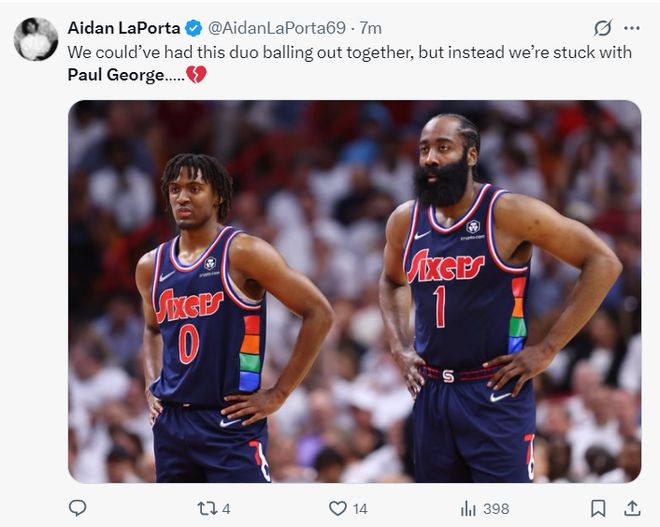
Task: Click the bold Paul George text
Action: coord(116,75)
